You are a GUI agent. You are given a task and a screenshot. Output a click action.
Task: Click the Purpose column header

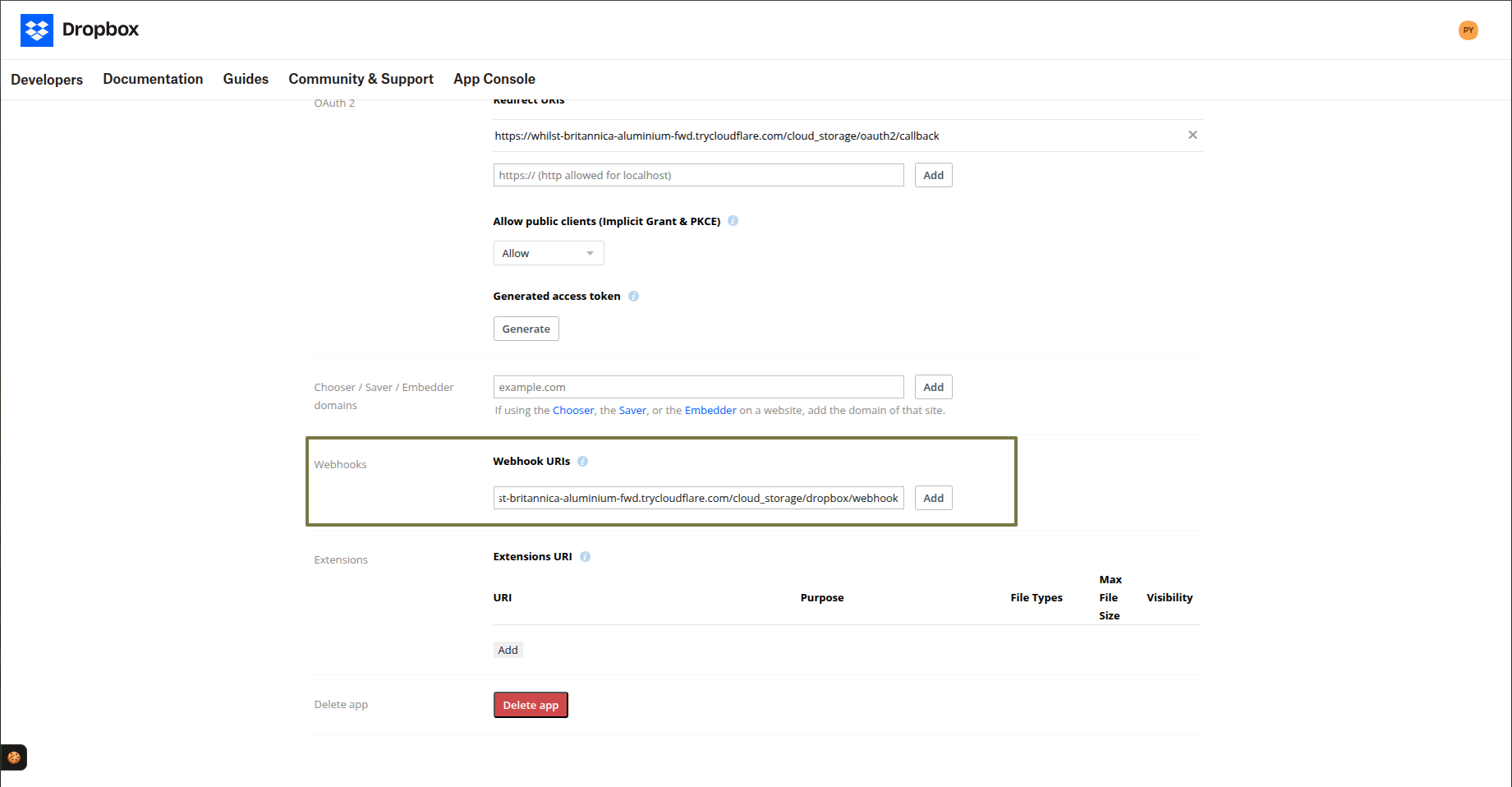[822, 597]
